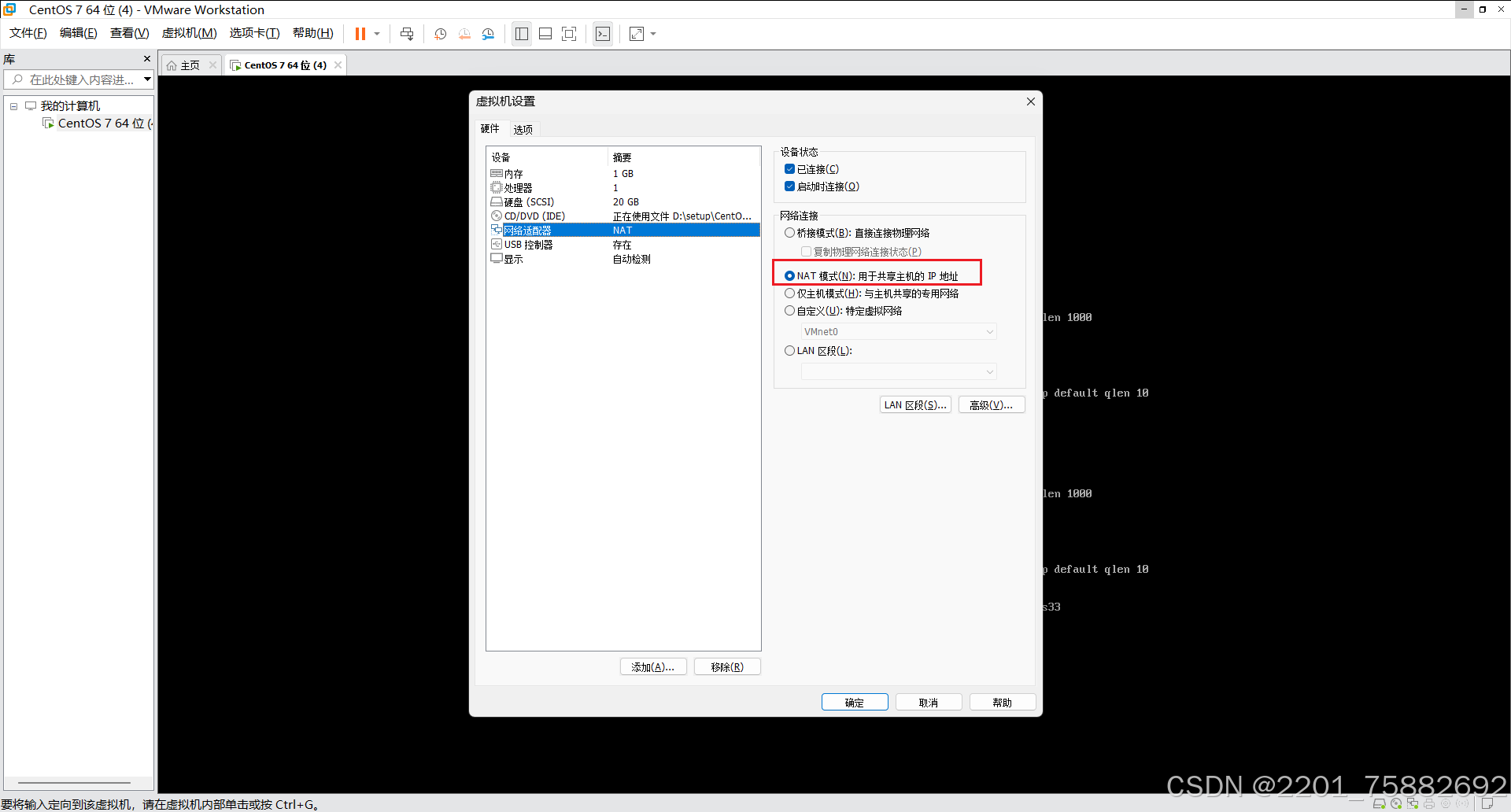Open the Snapshot Manager toolbar icon

coord(488,34)
